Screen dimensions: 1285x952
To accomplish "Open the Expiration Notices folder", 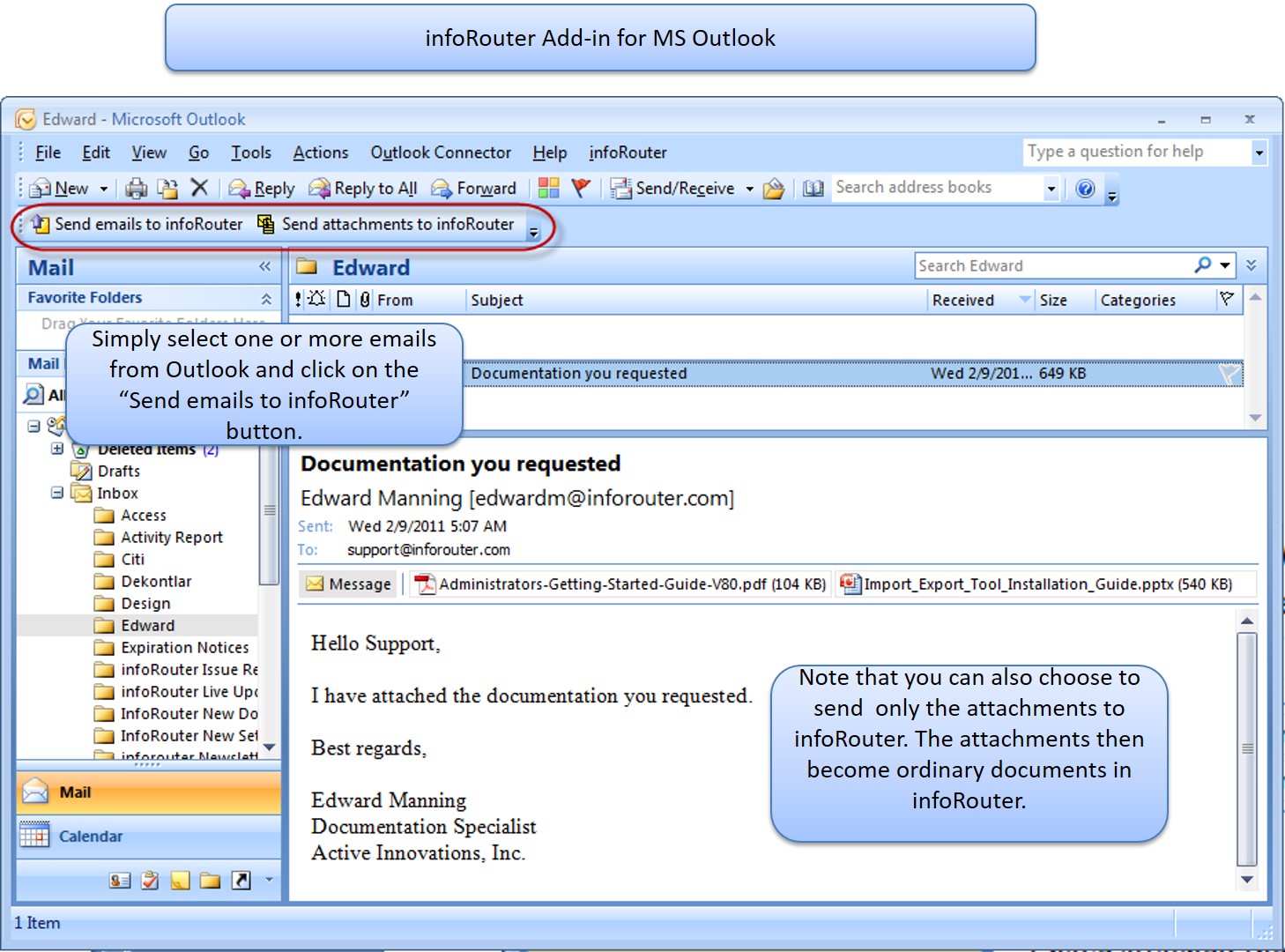I will (x=184, y=647).
